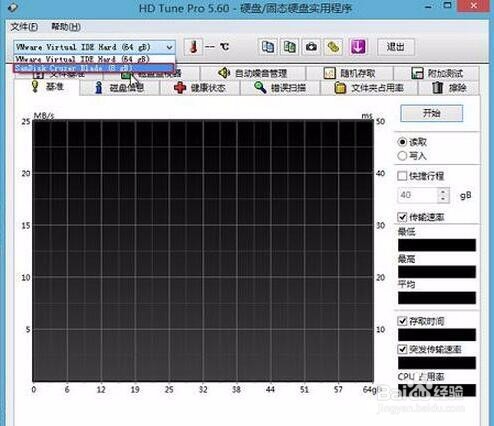Open the 文件(F) menu
Image resolution: width=494 pixels, height=426 pixels.
(x=24, y=27)
